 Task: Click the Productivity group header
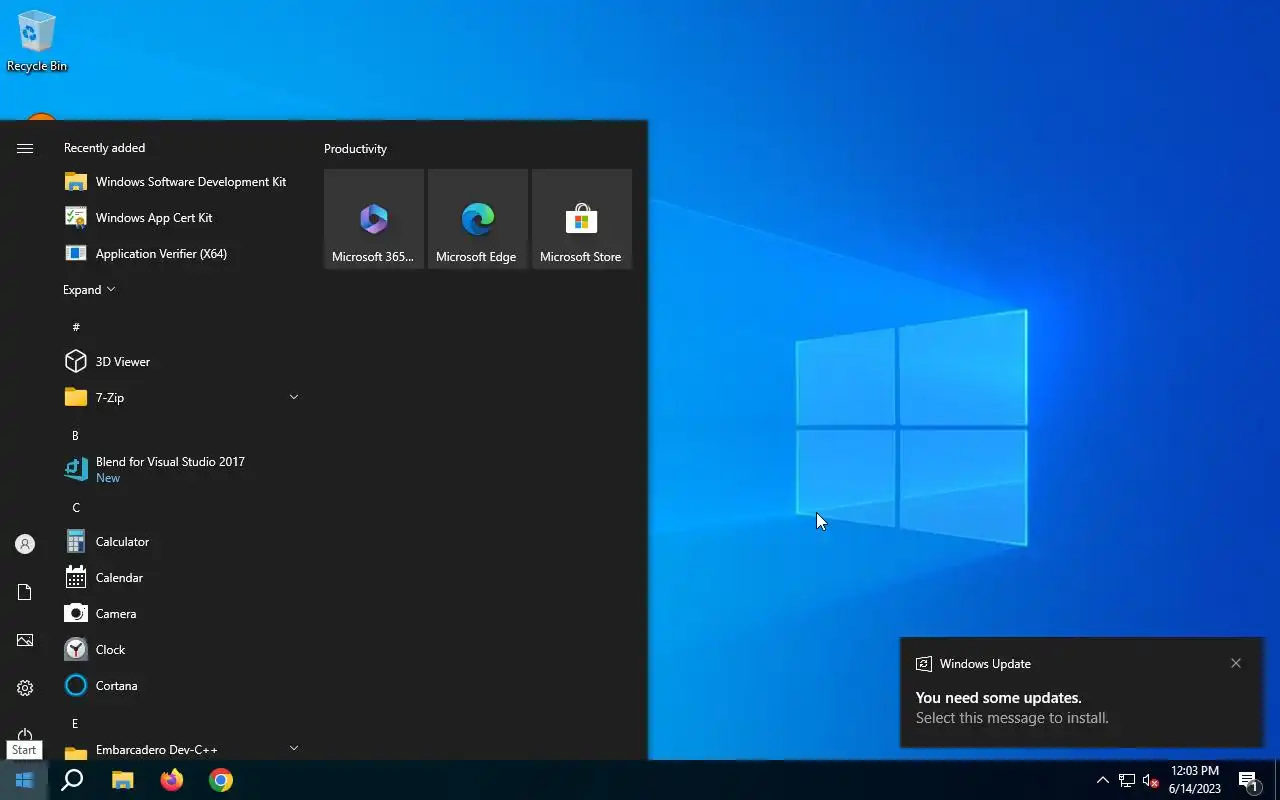pyautogui.click(x=355, y=149)
